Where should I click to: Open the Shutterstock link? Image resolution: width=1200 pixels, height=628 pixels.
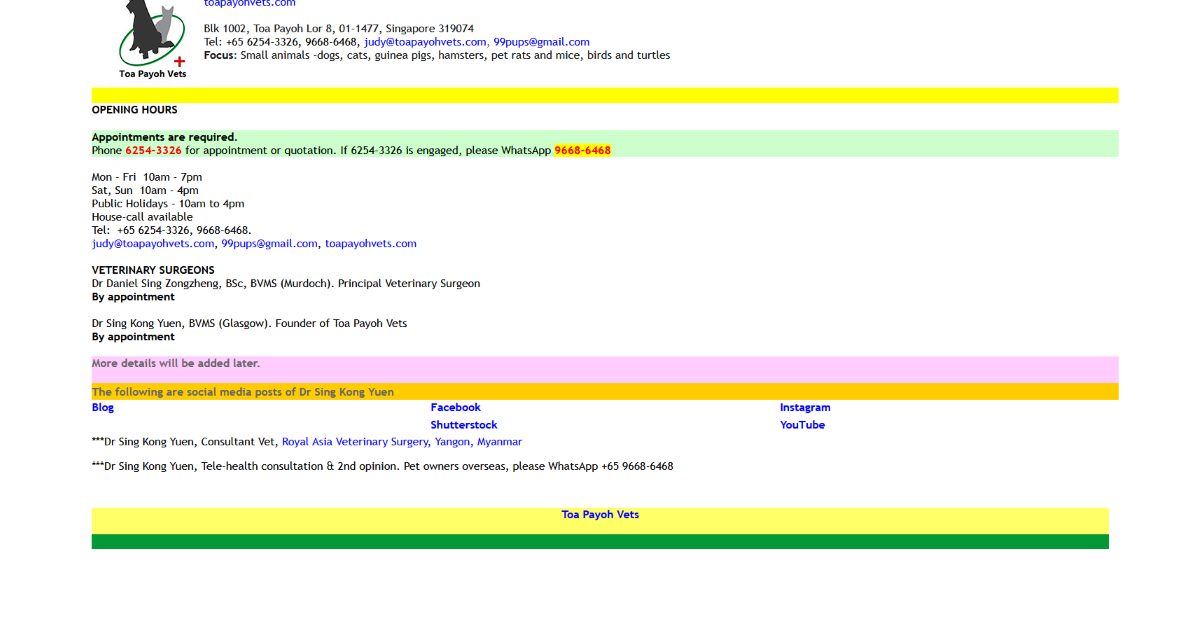464,425
